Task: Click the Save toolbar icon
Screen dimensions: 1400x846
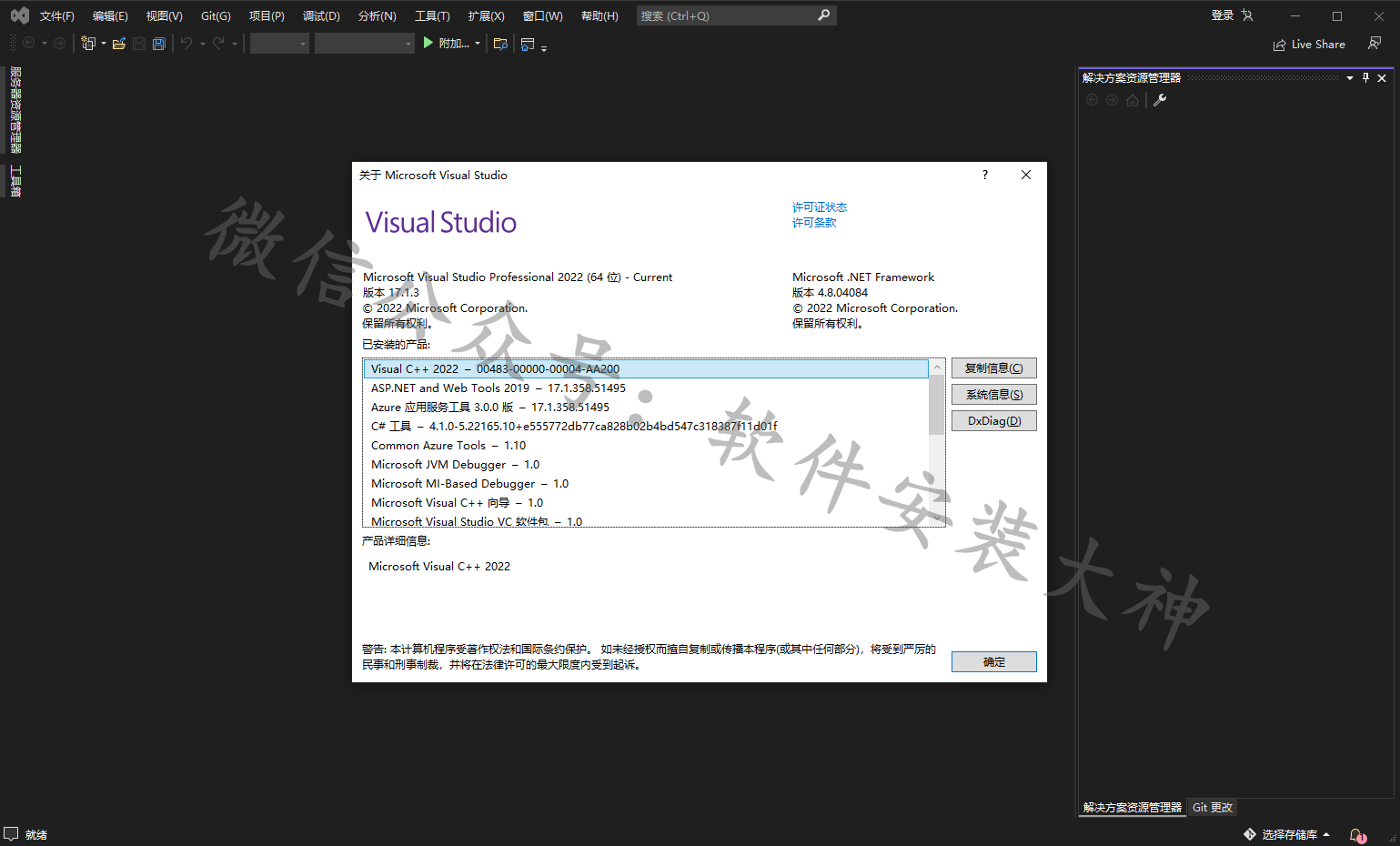Action: coord(139,44)
